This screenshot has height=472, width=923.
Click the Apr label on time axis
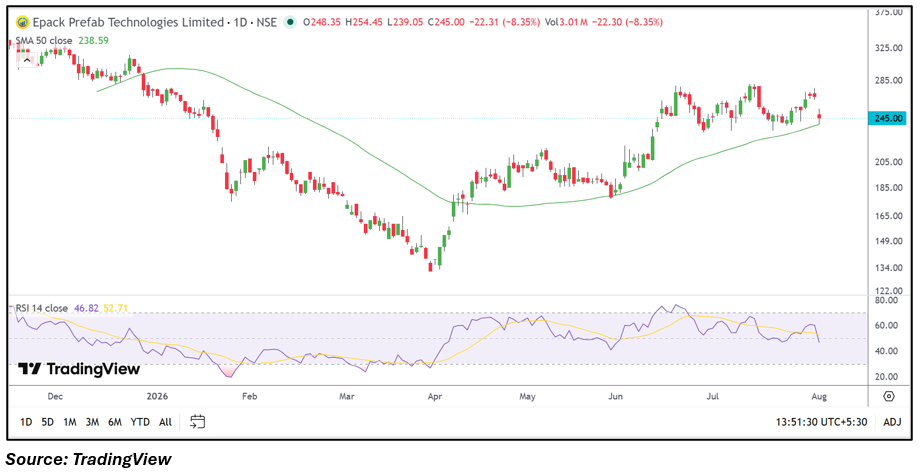point(434,397)
